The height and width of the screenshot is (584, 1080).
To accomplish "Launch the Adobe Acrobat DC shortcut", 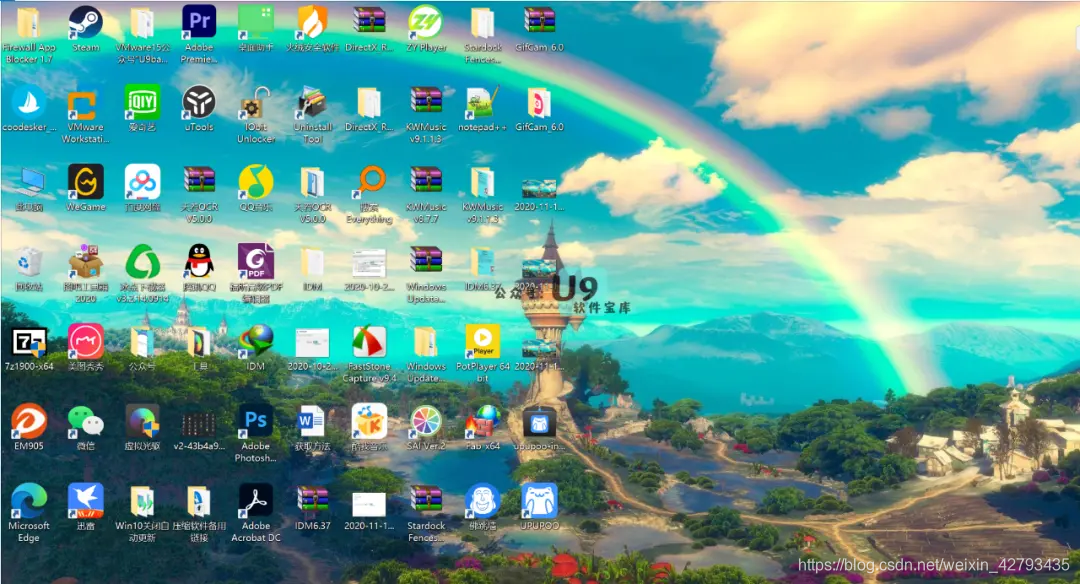I will (x=256, y=501).
